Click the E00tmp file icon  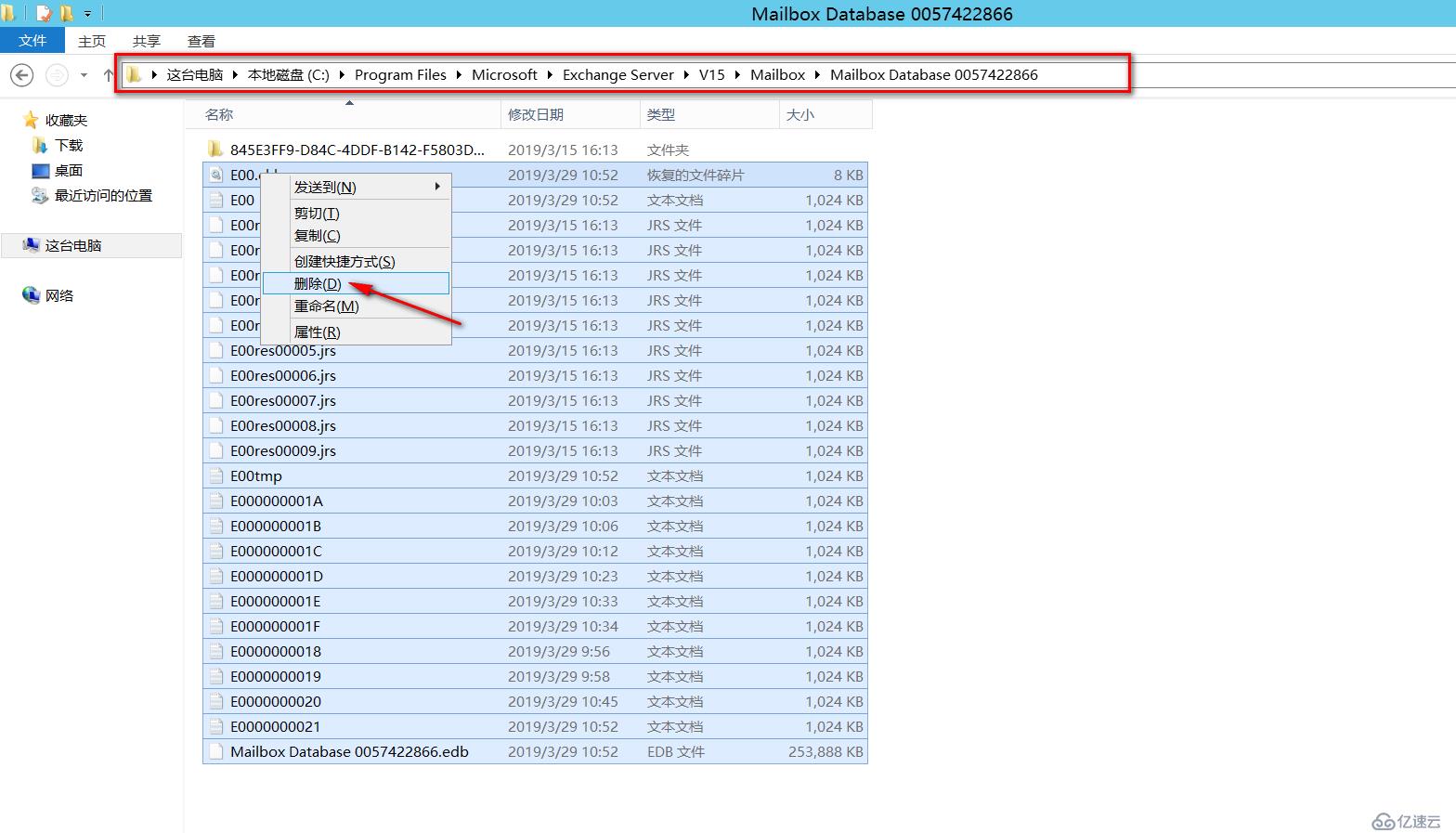216,475
